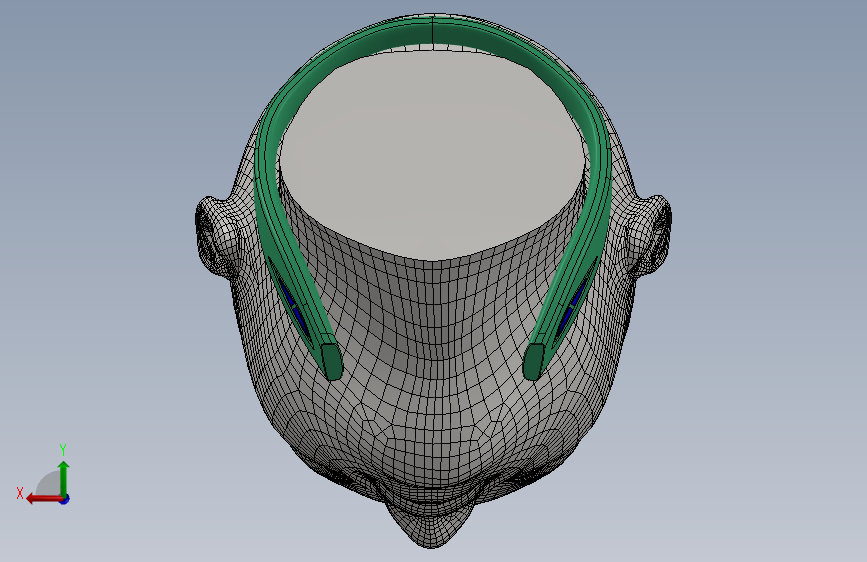Select the ear on the right side of the head

click(x=652, y=235)
